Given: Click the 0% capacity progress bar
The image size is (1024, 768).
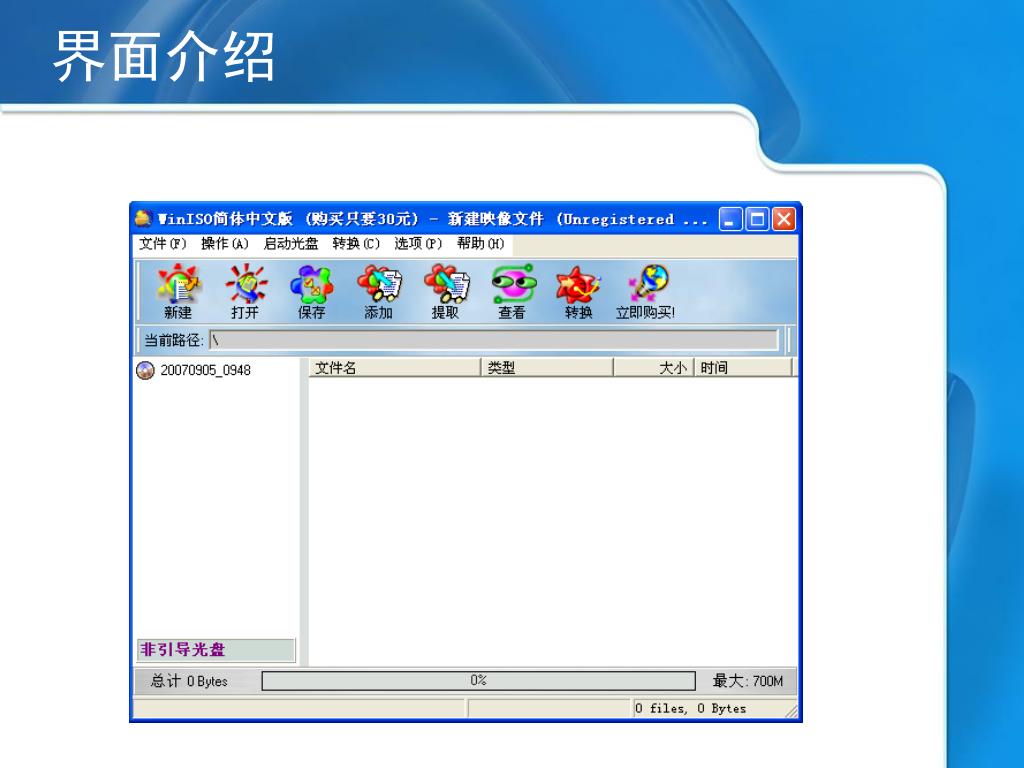Looking at the screenshot, I should click(x=479, y=681).
